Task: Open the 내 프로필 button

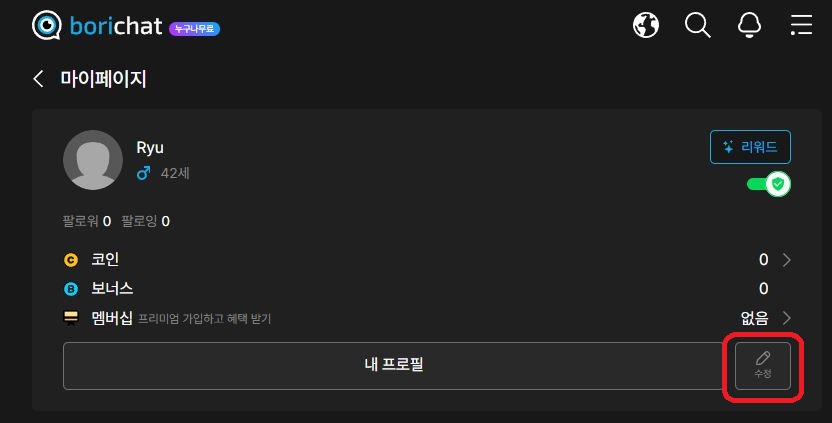Action: (394, 366)
